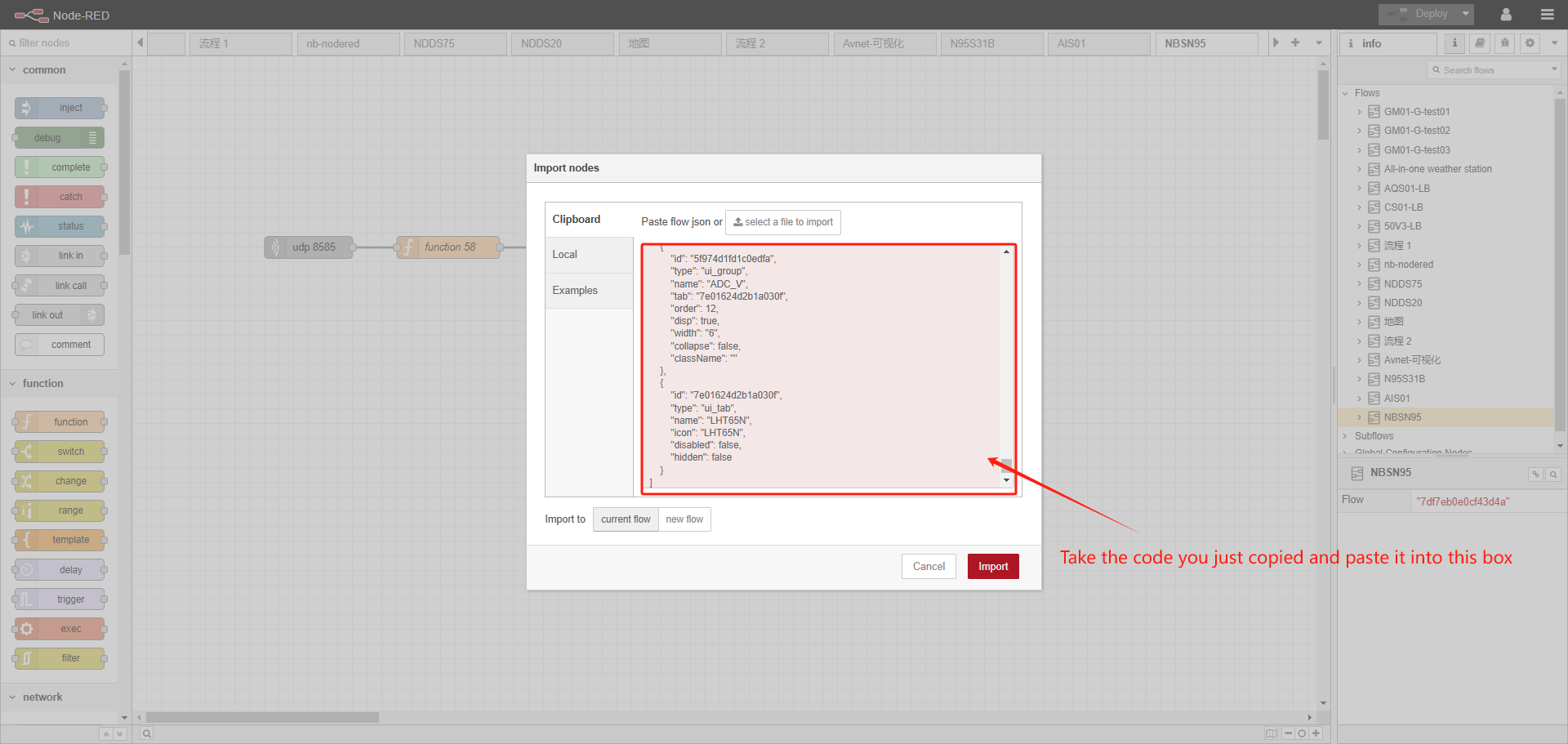Open the user account icon in header
This screenshot has height=744, width=1568.
click(x=1506, y=14)
